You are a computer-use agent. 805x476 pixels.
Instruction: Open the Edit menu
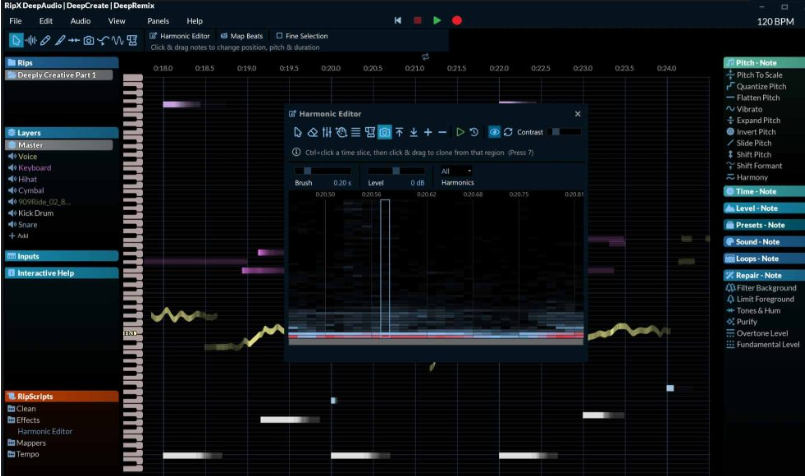[46, 21]
